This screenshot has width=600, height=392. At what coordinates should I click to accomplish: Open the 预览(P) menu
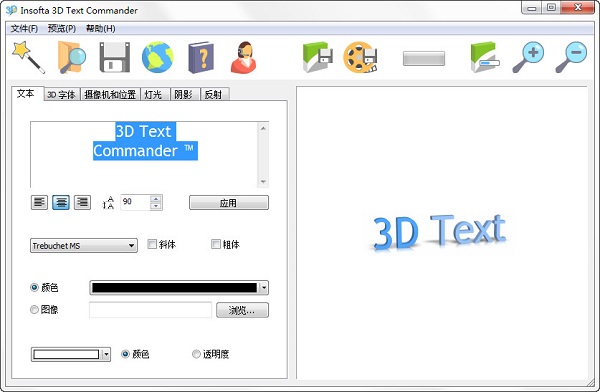coord(62,28)
